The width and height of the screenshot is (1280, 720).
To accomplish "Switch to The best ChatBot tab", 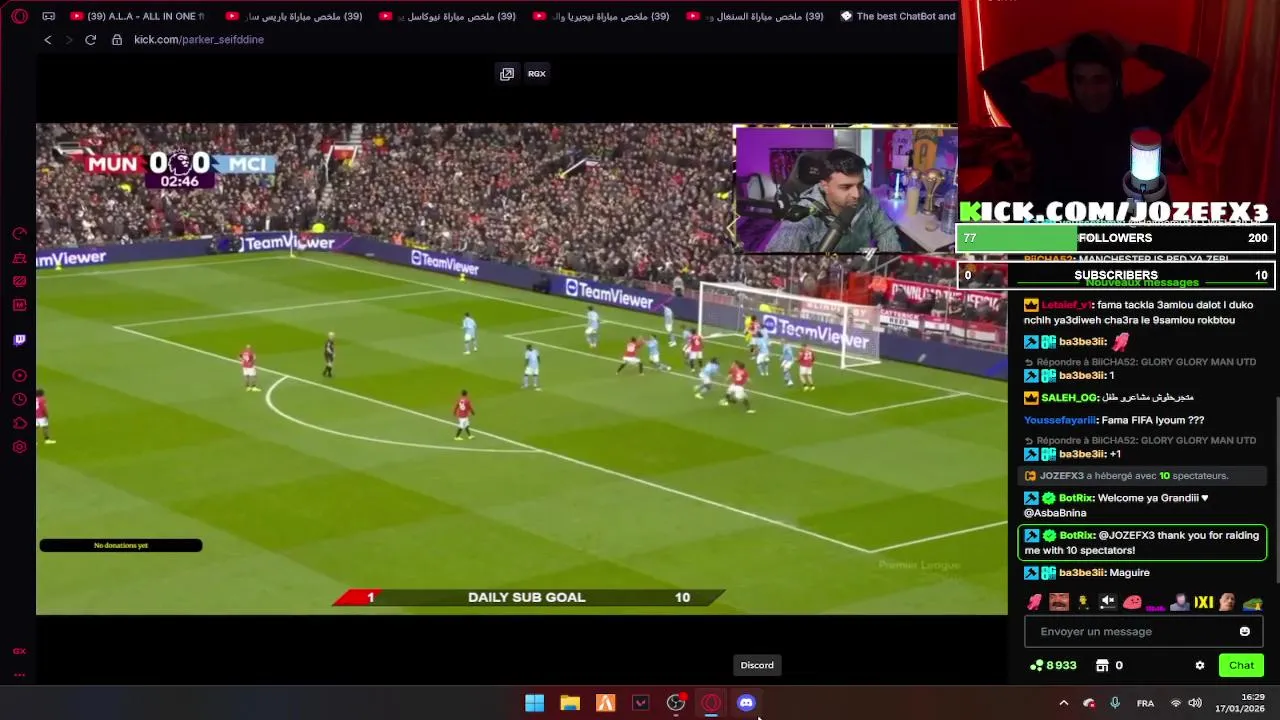I will [898, 16].
